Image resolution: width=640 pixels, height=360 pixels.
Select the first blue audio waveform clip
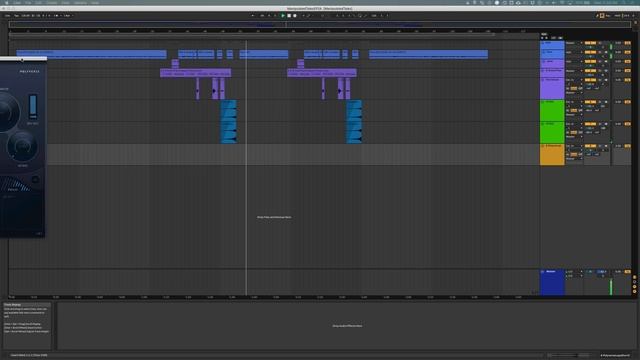pyautogui.click(x=229, y=122)
